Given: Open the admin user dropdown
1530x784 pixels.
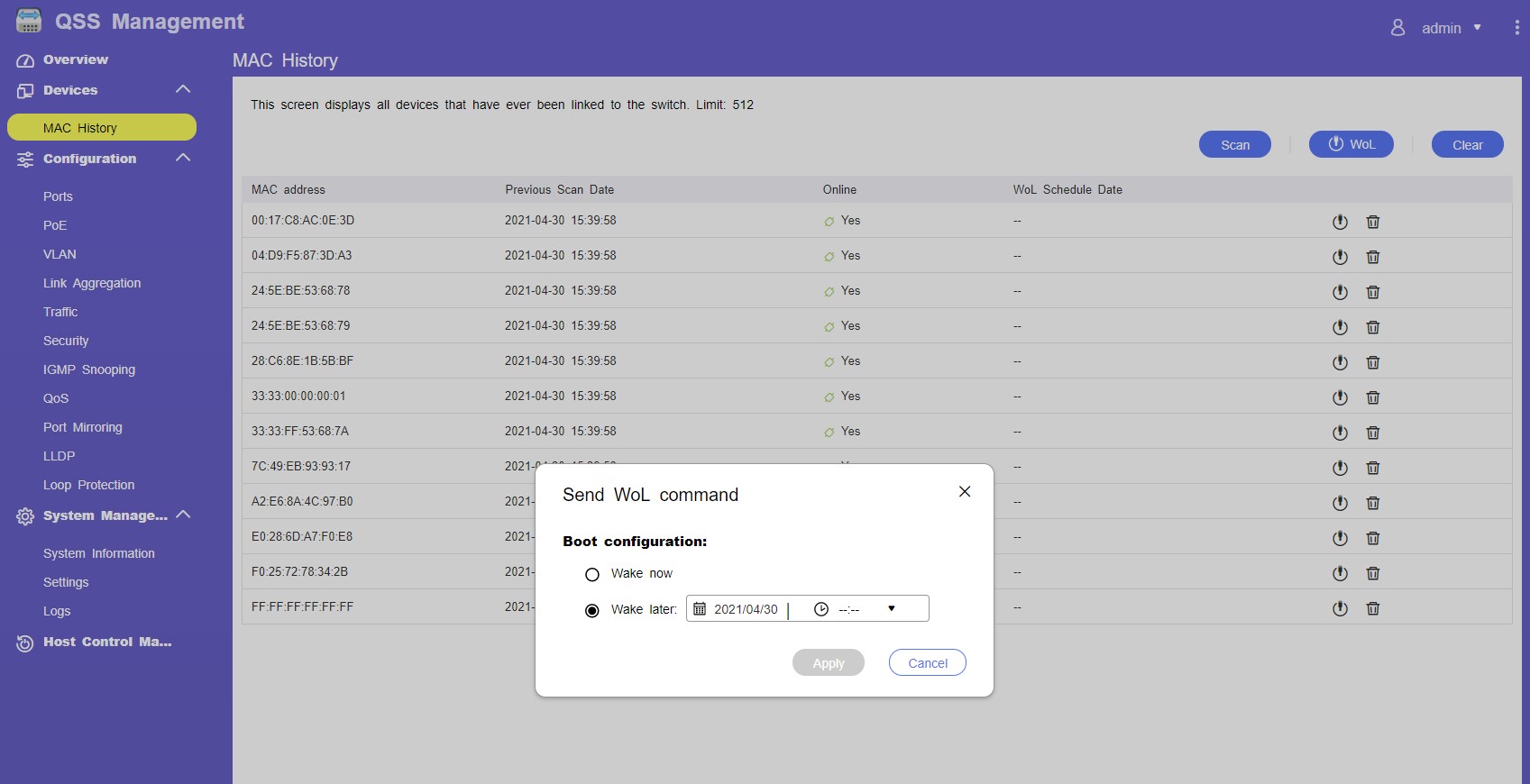Looking at the screenshot, I should (1441, 28).
